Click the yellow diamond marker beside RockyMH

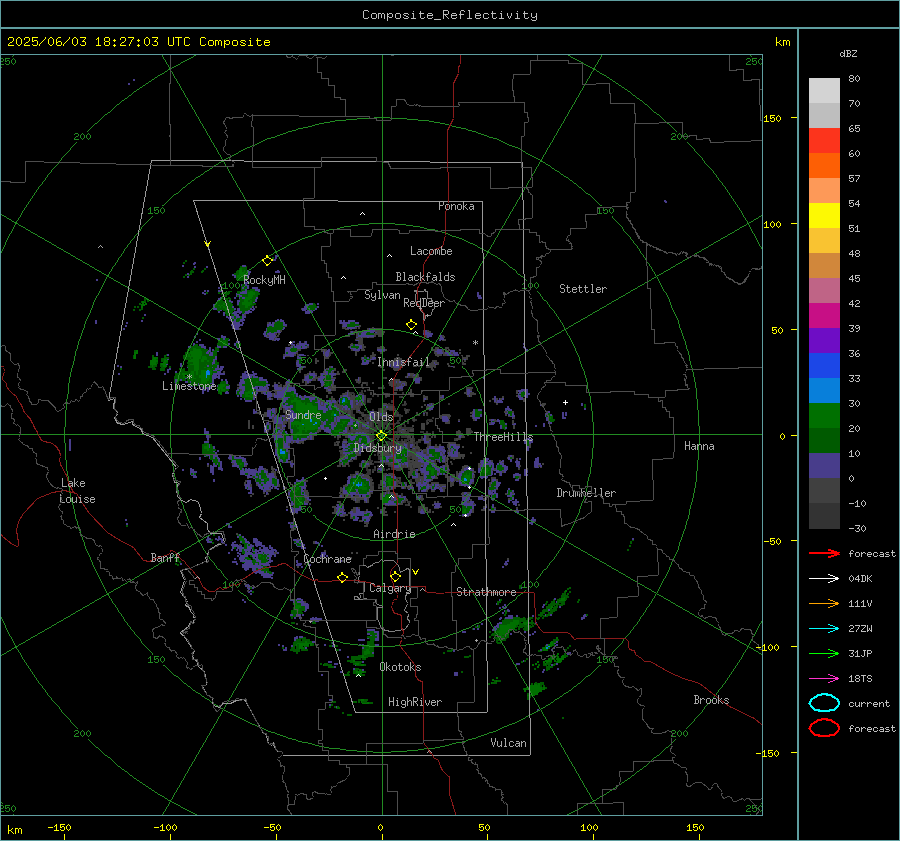click(267, 260)
